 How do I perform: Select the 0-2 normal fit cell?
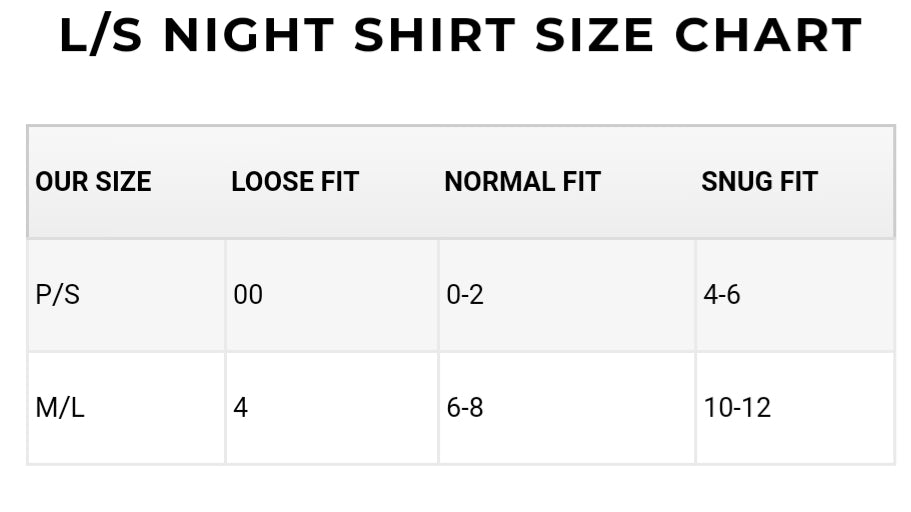coord(567,295)
